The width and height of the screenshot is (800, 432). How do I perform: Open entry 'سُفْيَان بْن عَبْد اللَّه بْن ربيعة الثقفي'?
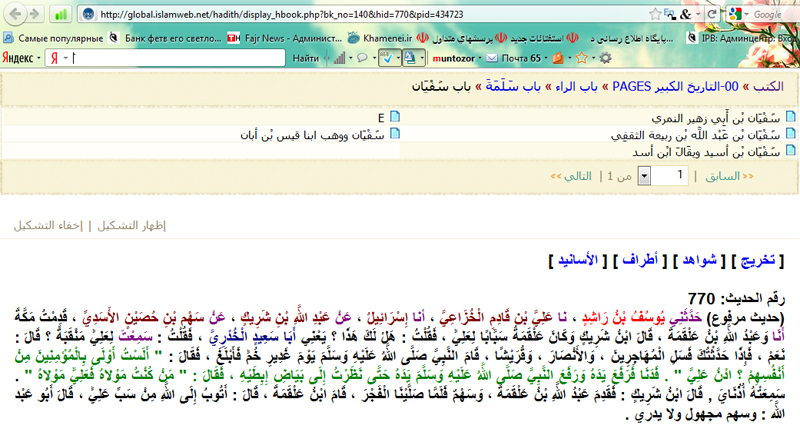695,135
